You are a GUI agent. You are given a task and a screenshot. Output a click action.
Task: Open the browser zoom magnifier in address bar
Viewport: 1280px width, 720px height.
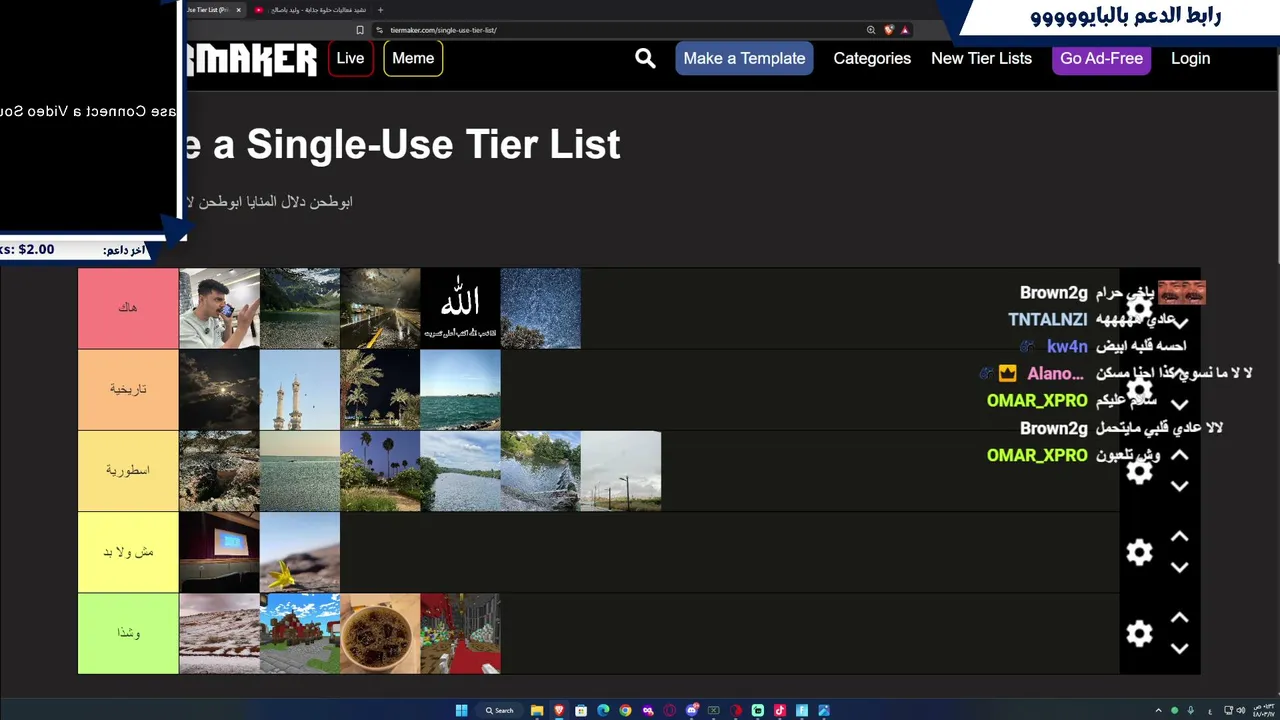point(871,30)
